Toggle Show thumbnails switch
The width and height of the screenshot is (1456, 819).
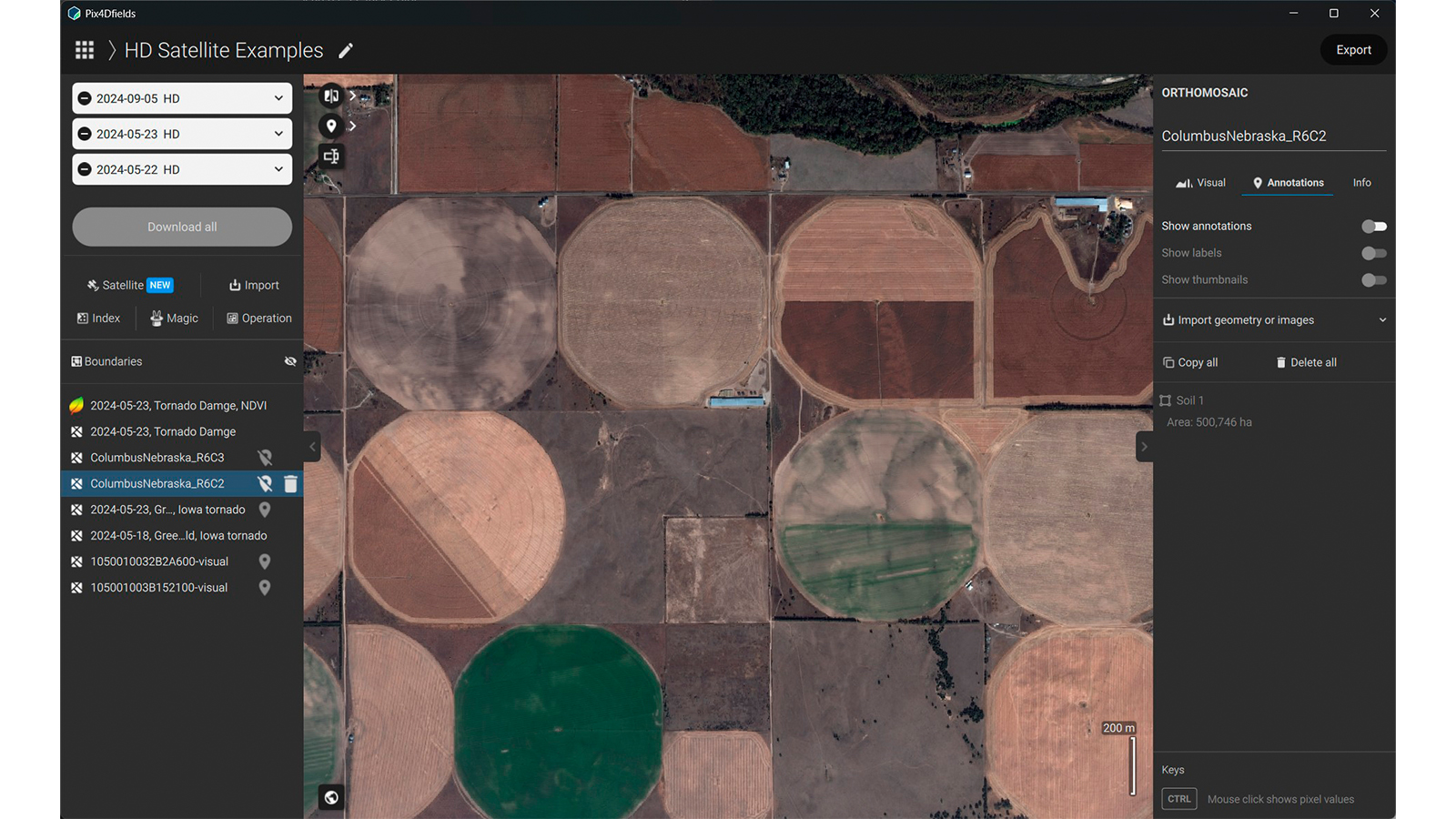1374,280
